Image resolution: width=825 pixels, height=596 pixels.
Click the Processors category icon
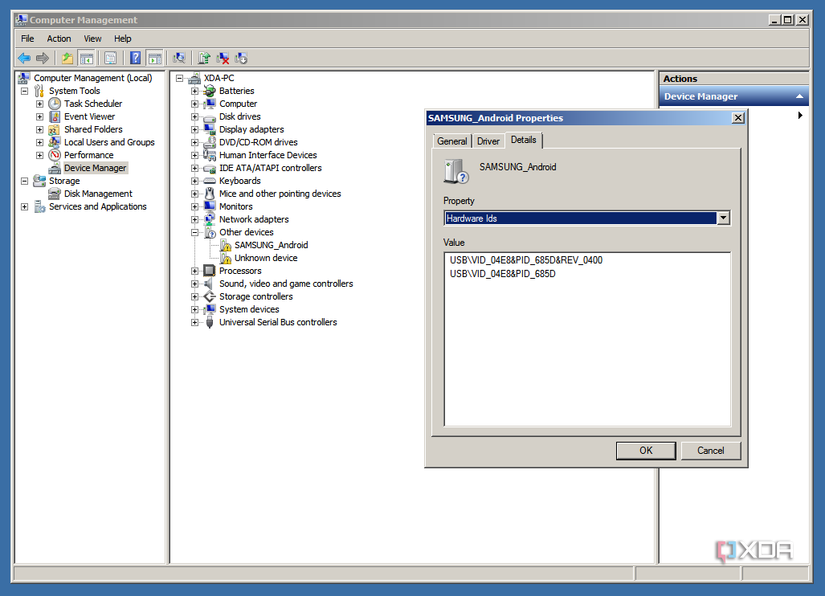point(209,271)
